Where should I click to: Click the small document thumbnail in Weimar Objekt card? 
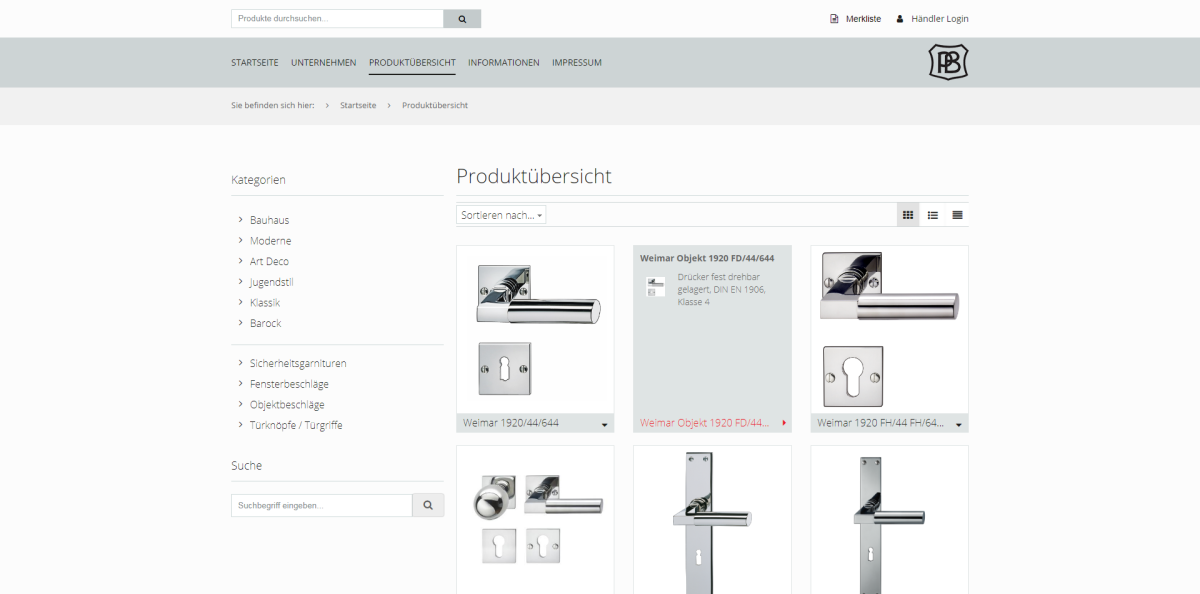coord(655,287)
